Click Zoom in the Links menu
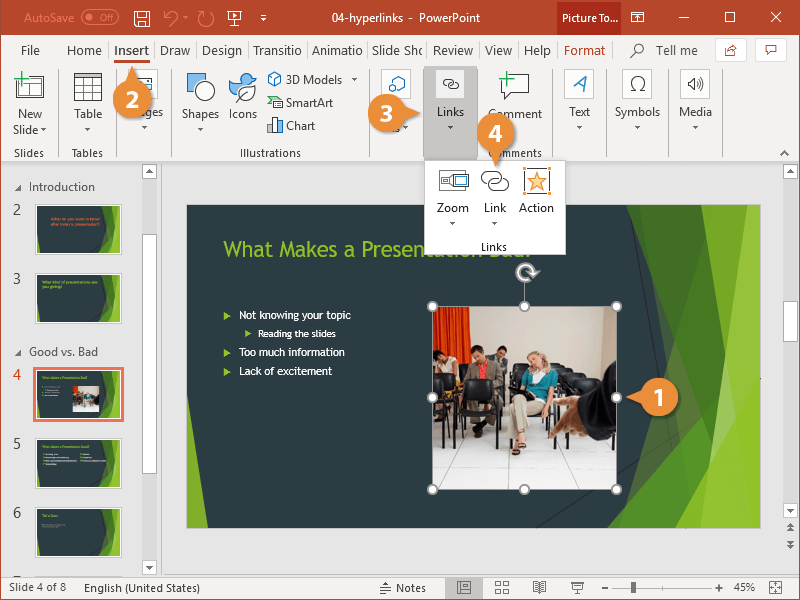Screen dimensions: 800x600 (453, 196)
